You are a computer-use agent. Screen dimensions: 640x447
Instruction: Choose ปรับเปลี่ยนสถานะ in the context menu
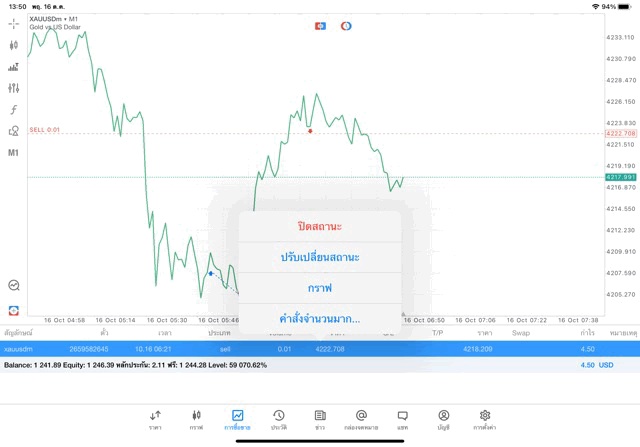320,257
